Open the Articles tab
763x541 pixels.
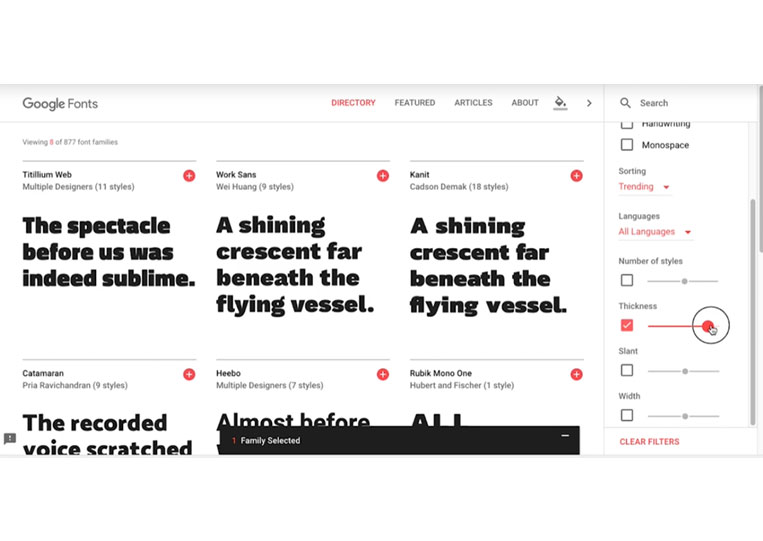click(473, 103)
